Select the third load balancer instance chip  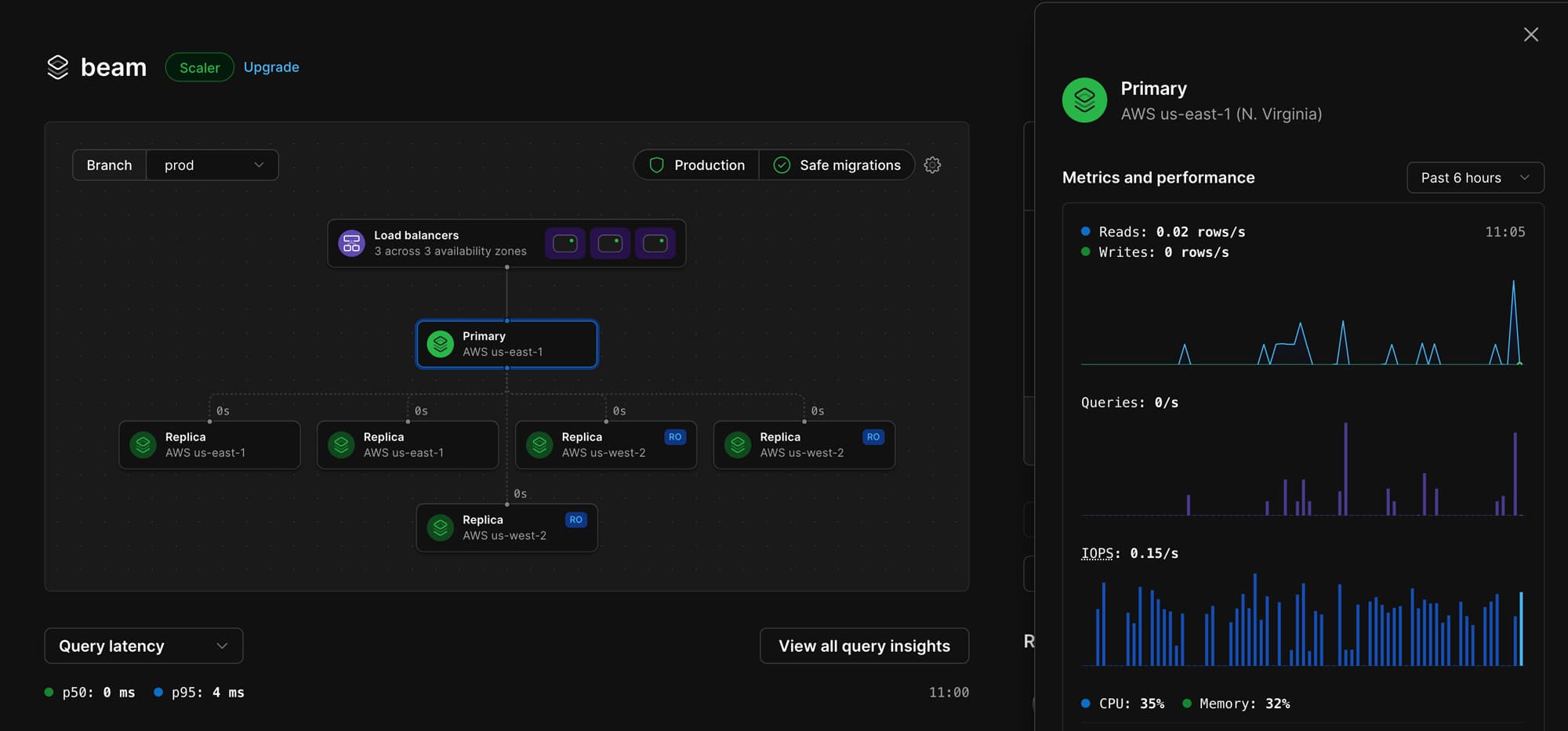[x=655, y=244]
